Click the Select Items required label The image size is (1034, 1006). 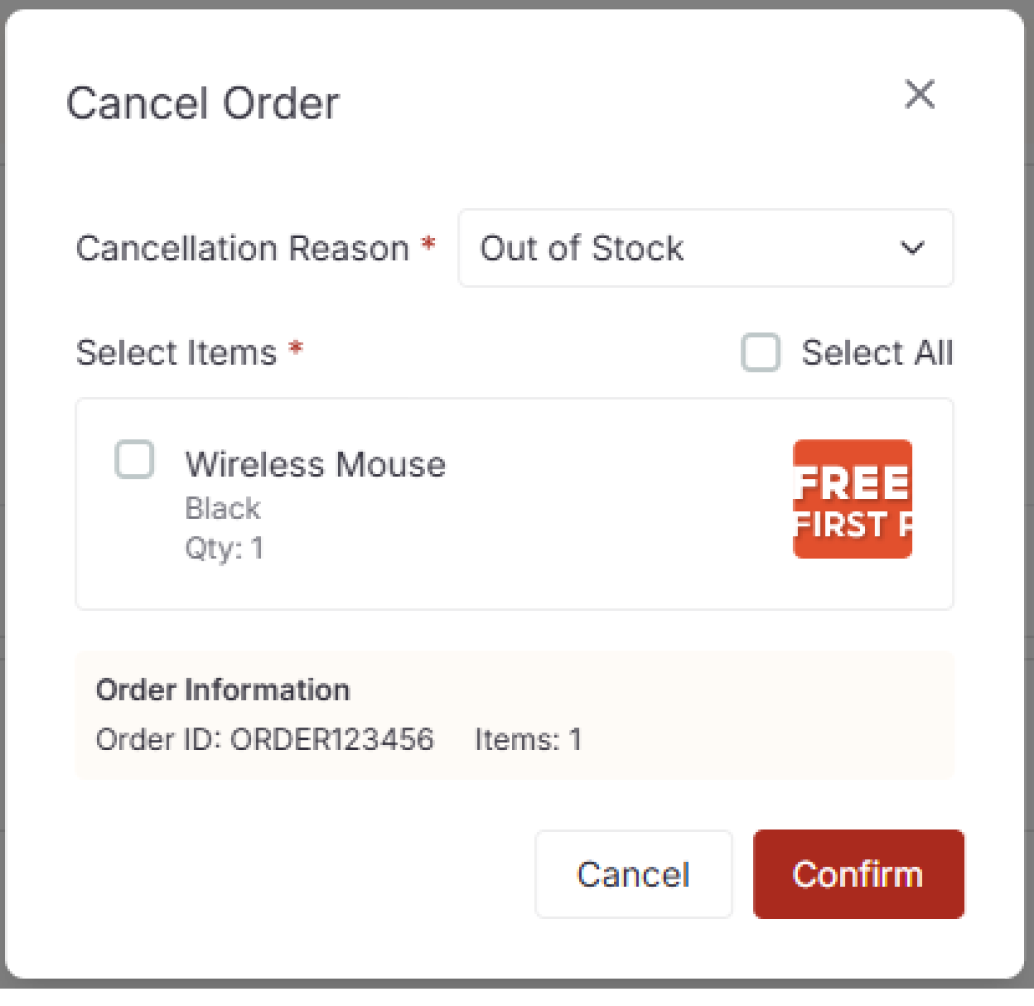(x=188, y=353)
